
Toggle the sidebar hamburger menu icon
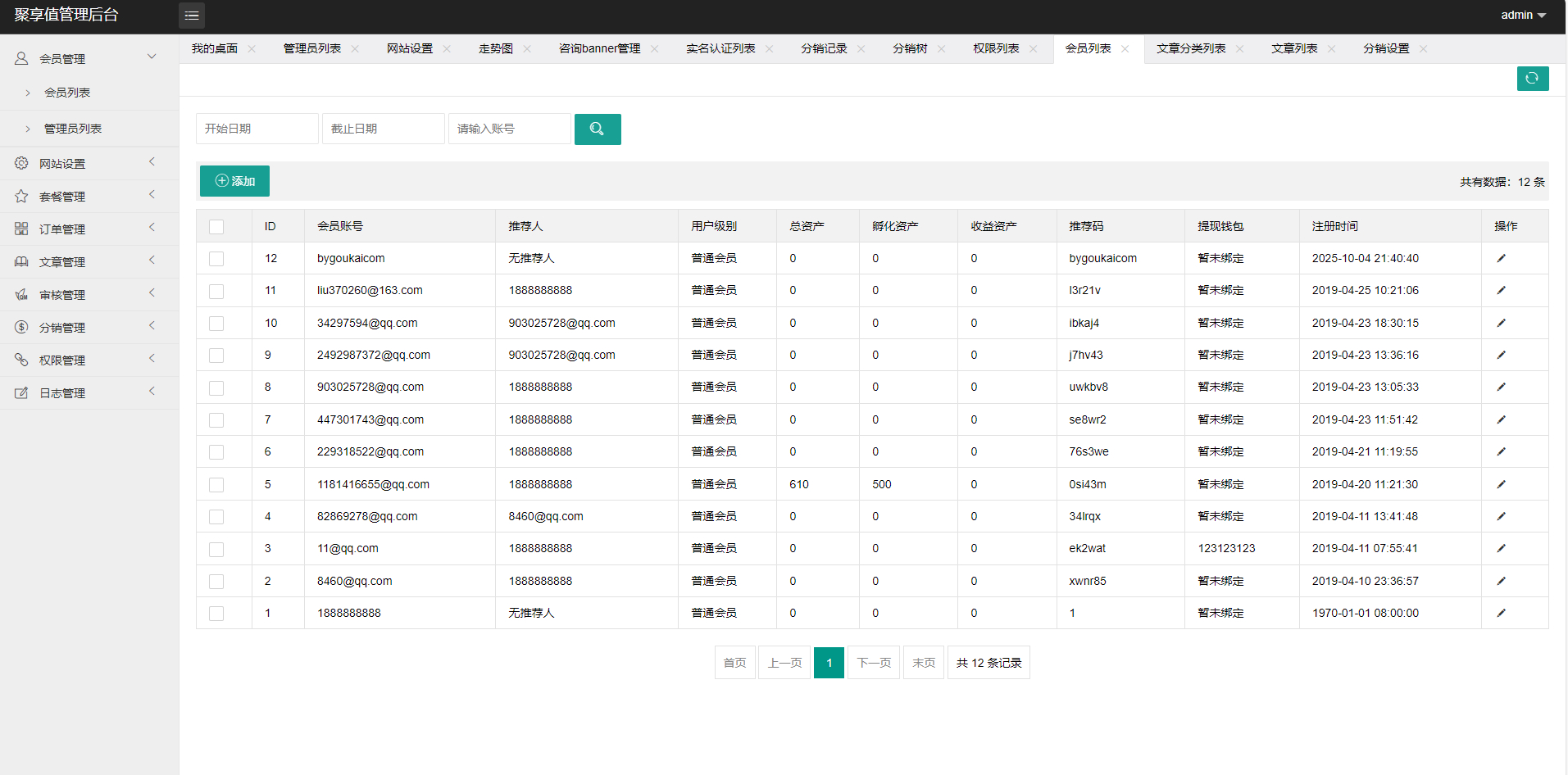(x=192, y=16)
